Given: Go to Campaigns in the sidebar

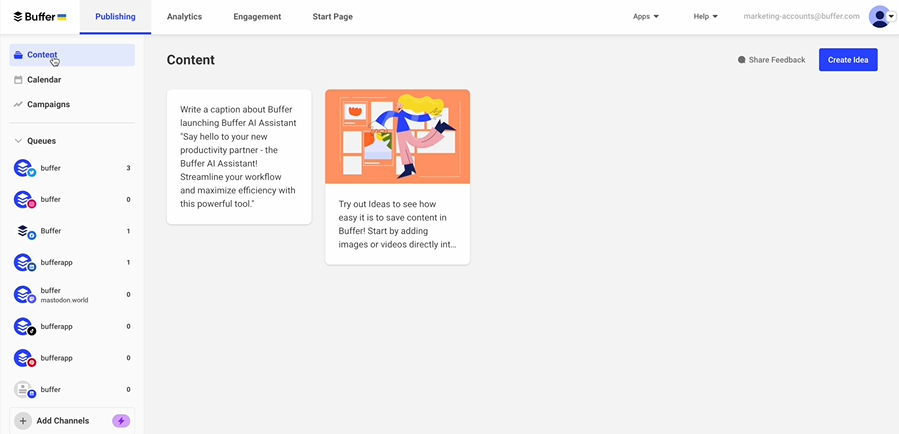Looking at the screenshot, I should 48,104.
